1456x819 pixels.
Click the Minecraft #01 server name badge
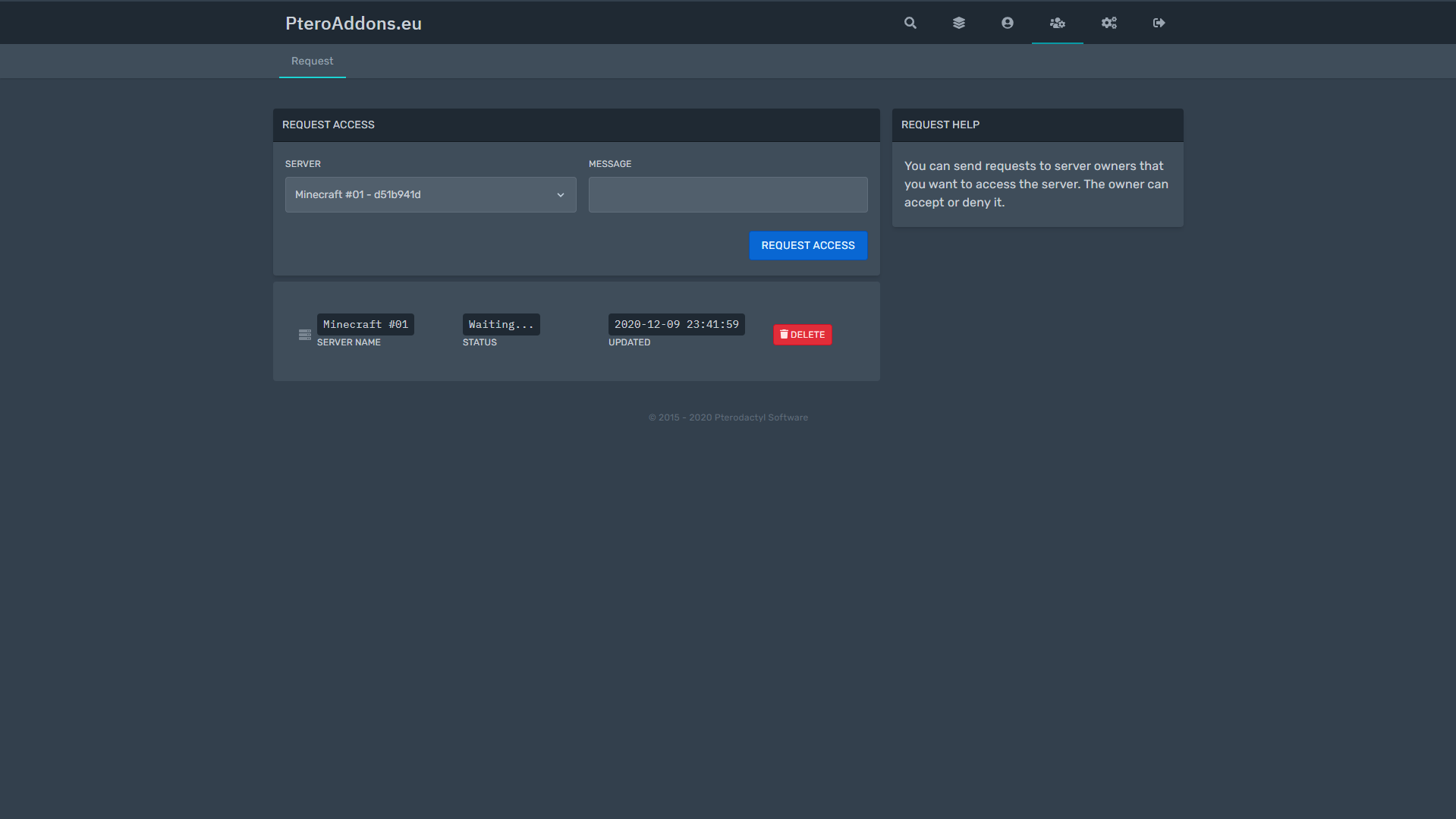(365, 324)
